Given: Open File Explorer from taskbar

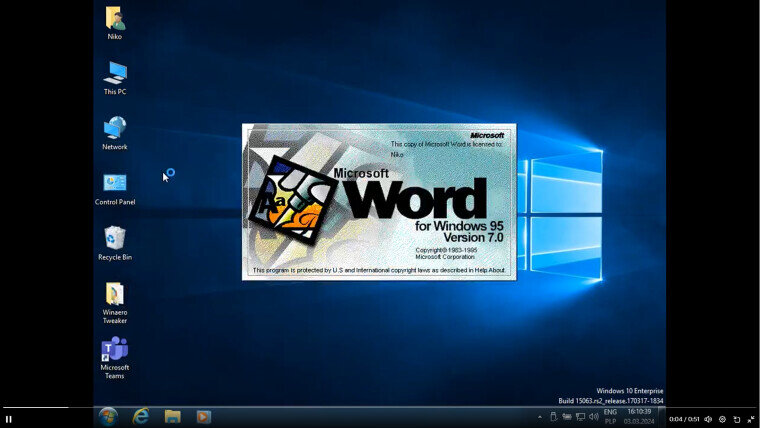Looking at the screenshot, I should 173,416.
